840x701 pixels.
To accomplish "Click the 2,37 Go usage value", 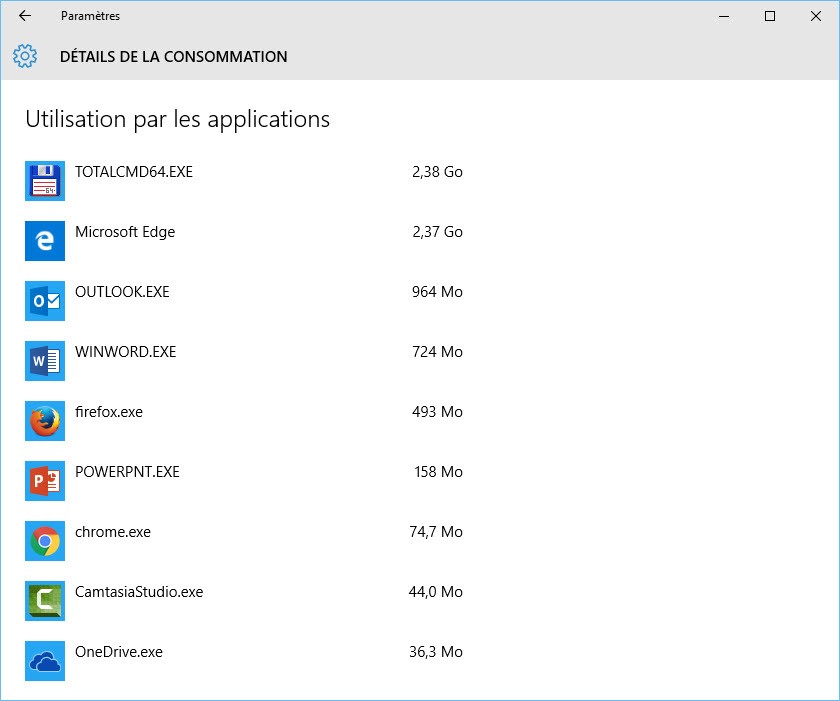I will pyautogui.click(x=437, y=232).
